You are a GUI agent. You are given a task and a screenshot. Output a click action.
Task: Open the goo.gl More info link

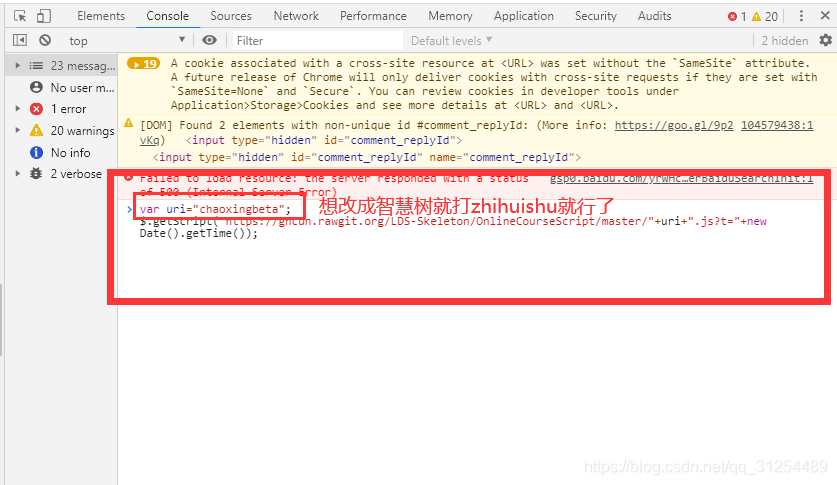[674, 125]
